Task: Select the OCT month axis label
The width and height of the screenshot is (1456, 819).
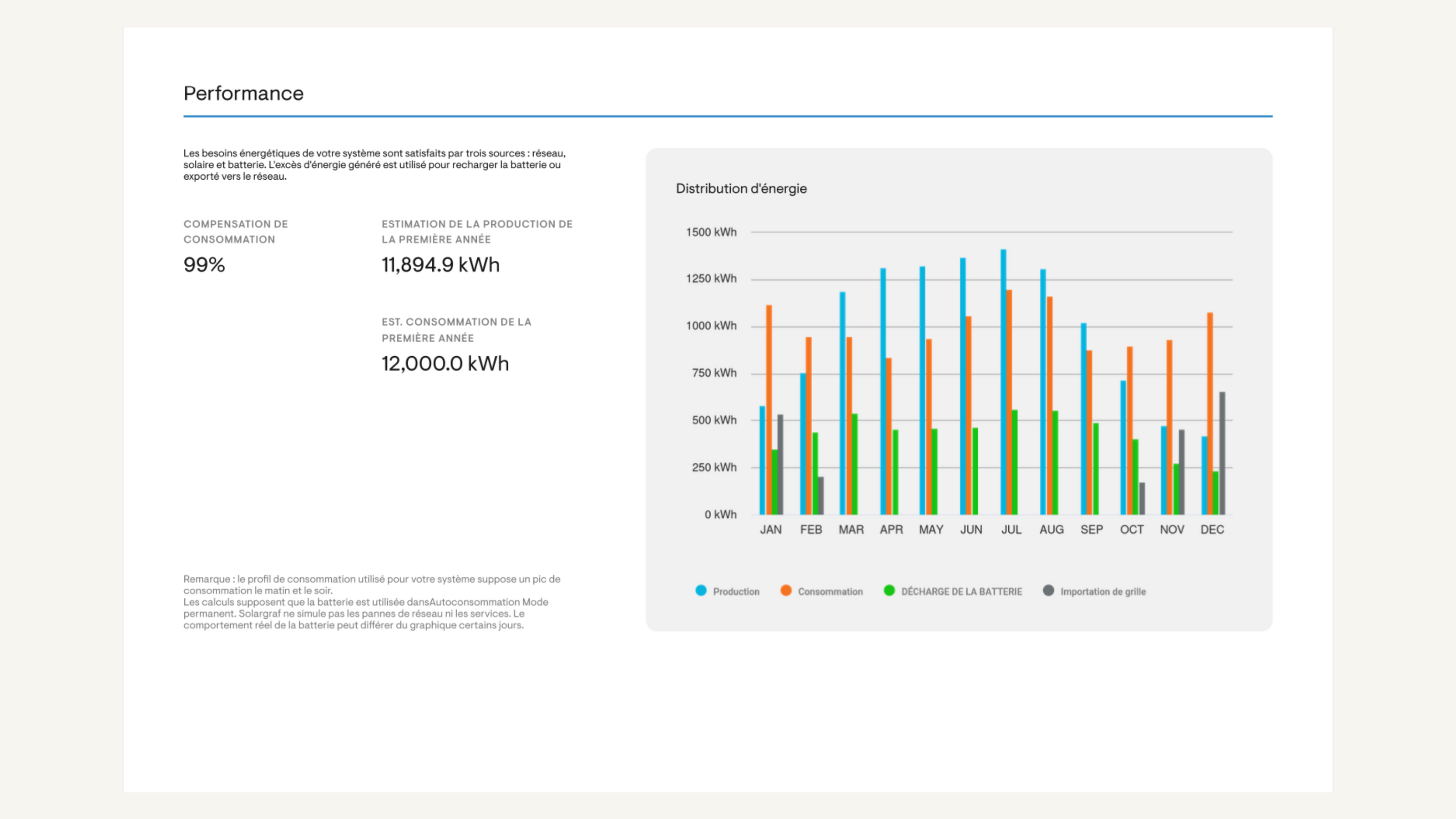Action: coord(1132,530)
